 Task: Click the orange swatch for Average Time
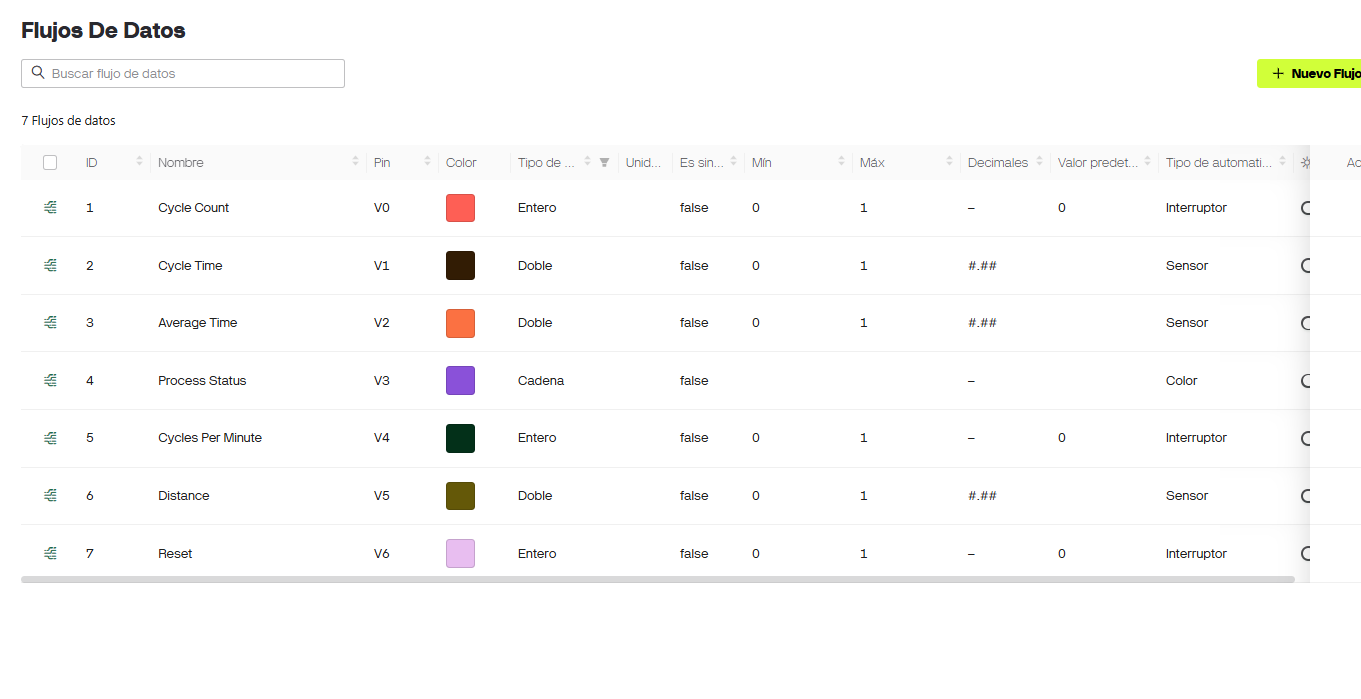click(x=460, y=323)
